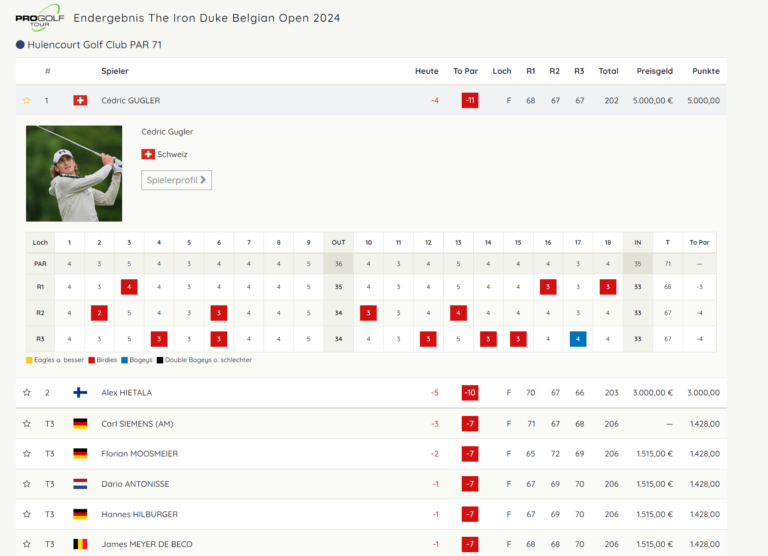Screen dimensions: 768x556
Task: Toggle favorite star for Cédric Gugler
Action: click(27, 100)
